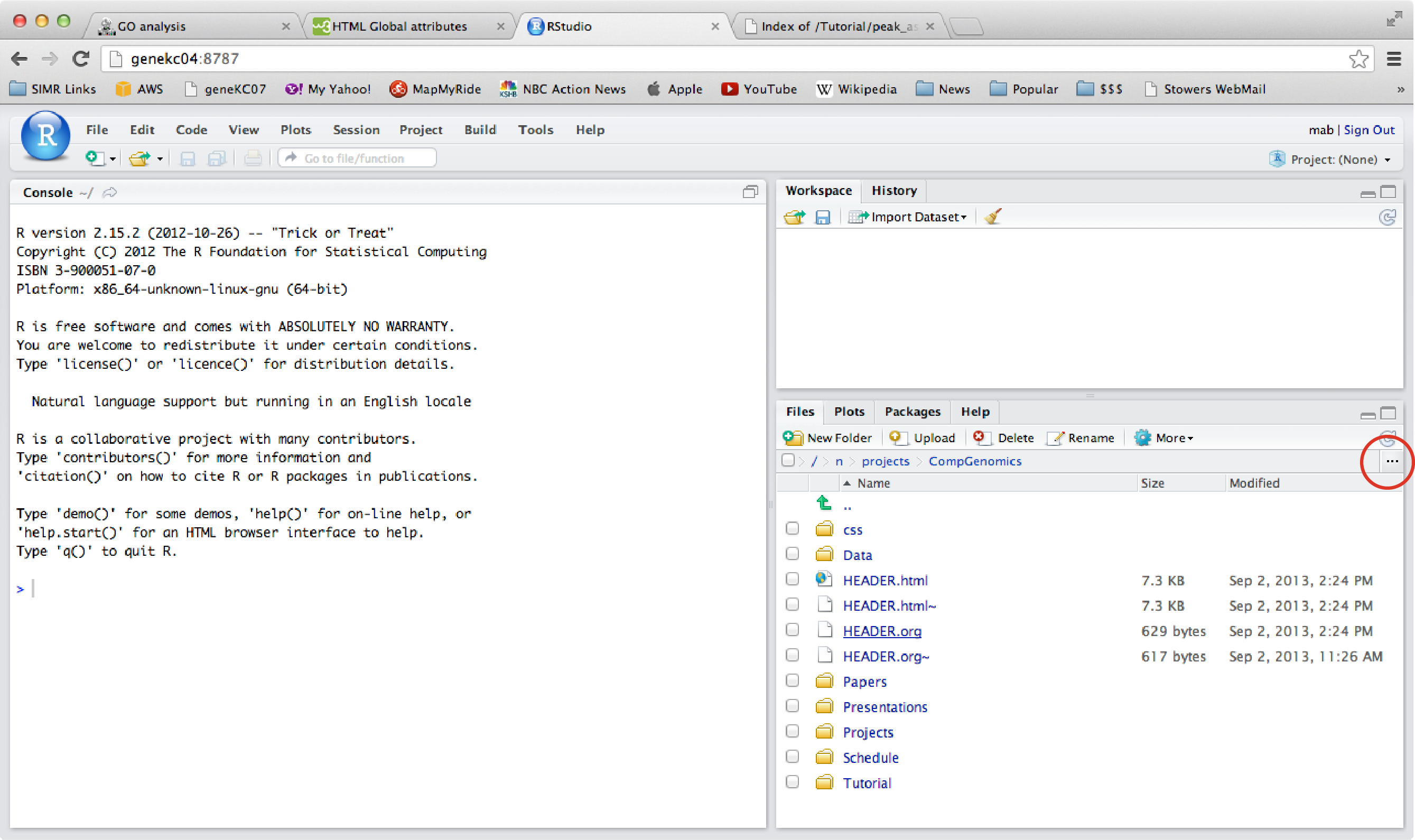Click the save file disk icon
1415x840 pixels.
188,158
